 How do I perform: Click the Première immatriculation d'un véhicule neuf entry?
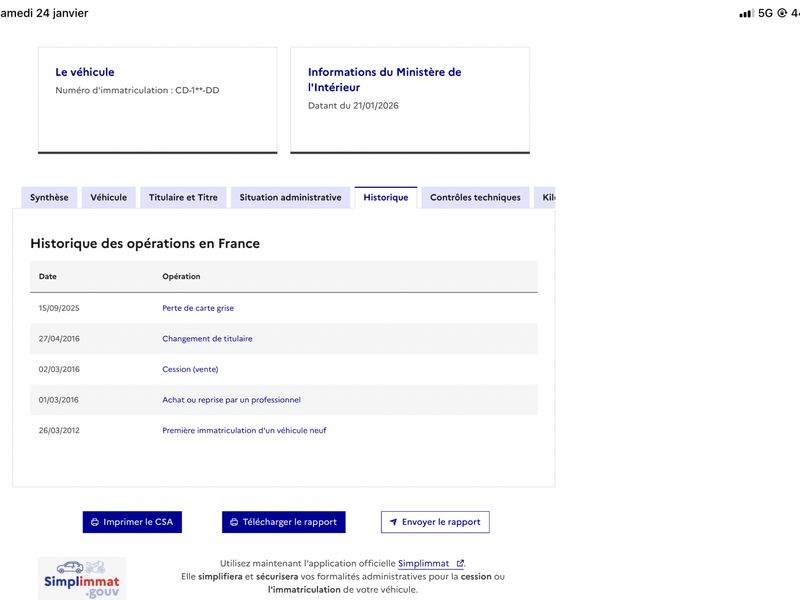[244, 431]
